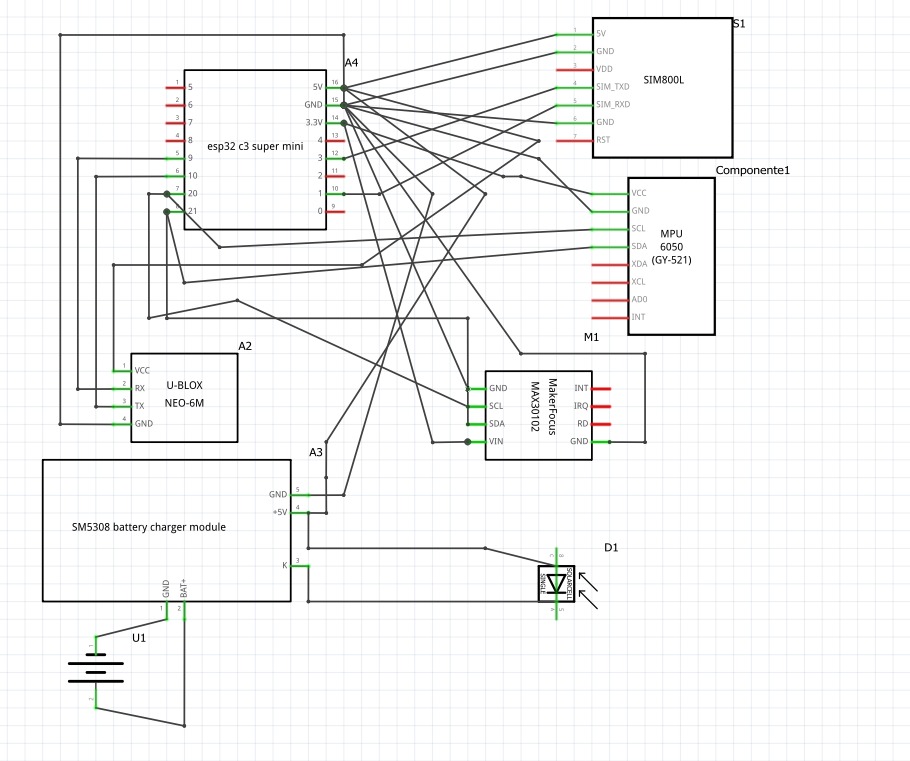Click the 5V pin on SIM800L

tap(575, 34)
